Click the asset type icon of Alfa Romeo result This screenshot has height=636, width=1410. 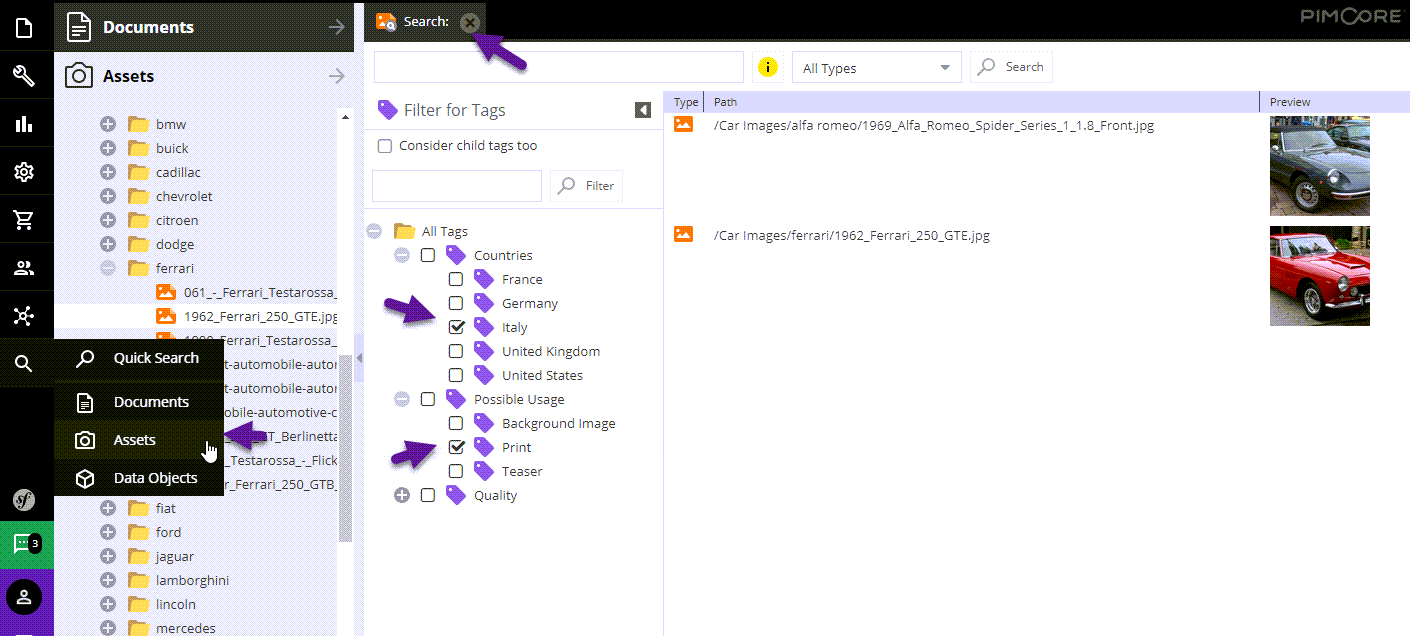pyautogui.click(x=684, y=124)
